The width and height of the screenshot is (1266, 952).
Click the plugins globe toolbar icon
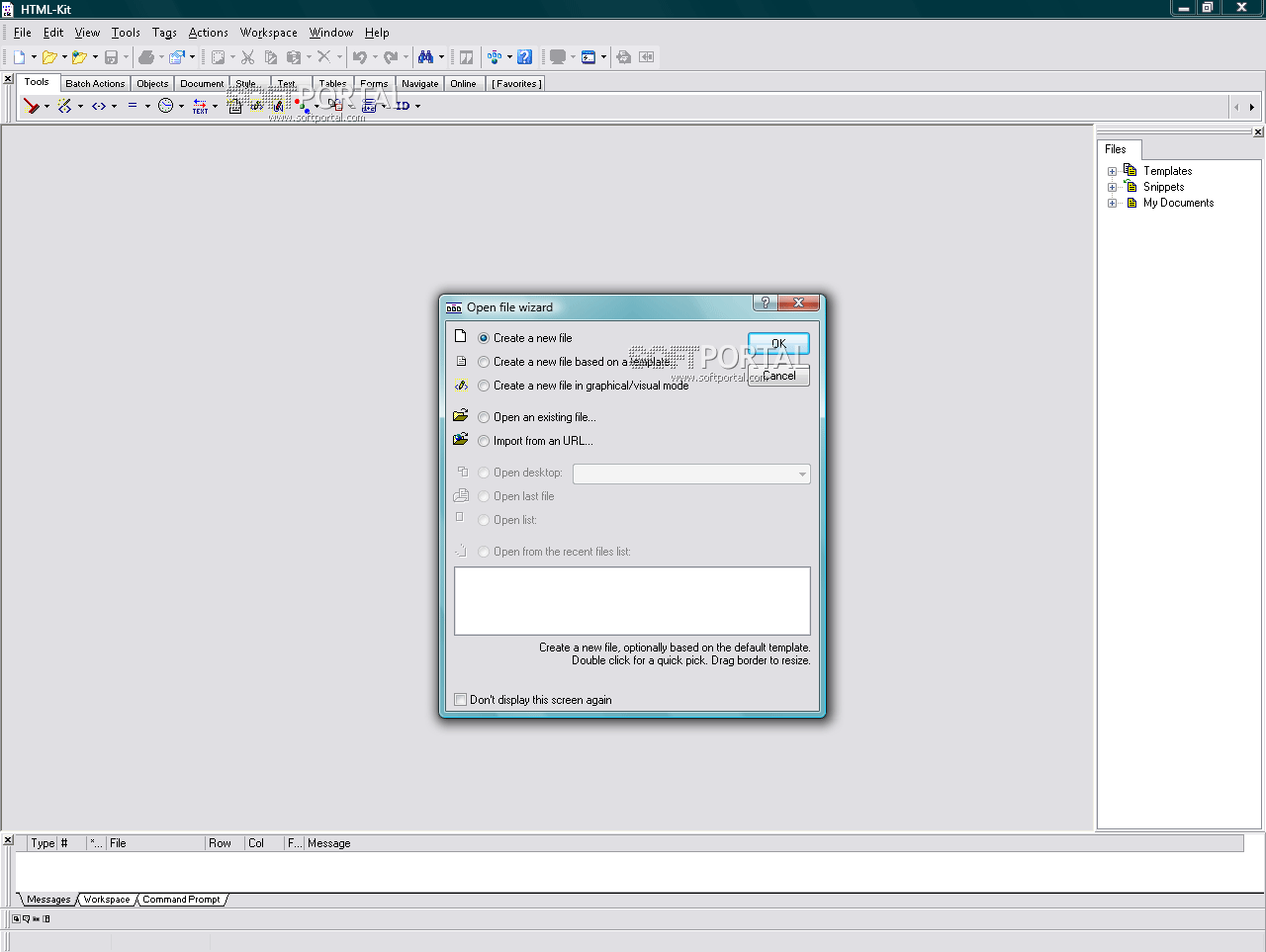pyautogui.click(x=494, y=57)
